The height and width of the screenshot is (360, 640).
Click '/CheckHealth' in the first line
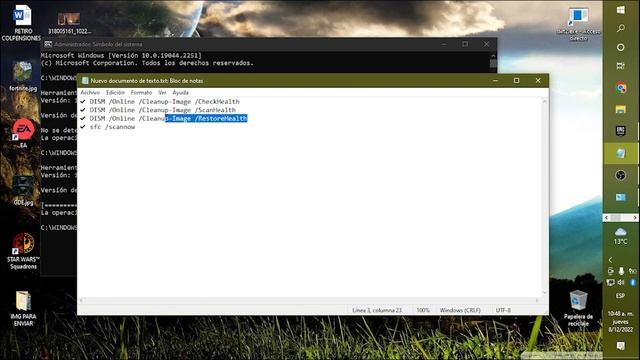pyautogui.click(x=217, y=102)
